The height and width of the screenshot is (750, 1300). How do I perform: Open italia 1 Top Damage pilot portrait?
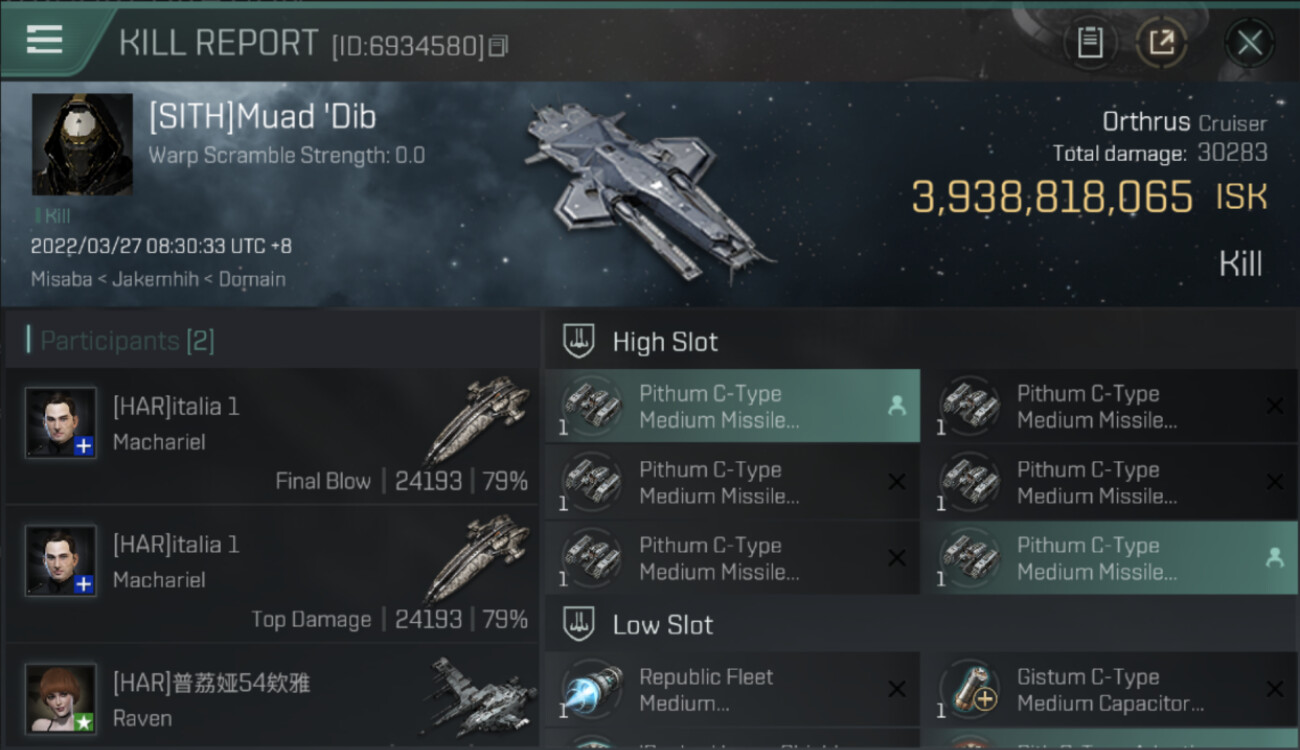tap(61, 561)
